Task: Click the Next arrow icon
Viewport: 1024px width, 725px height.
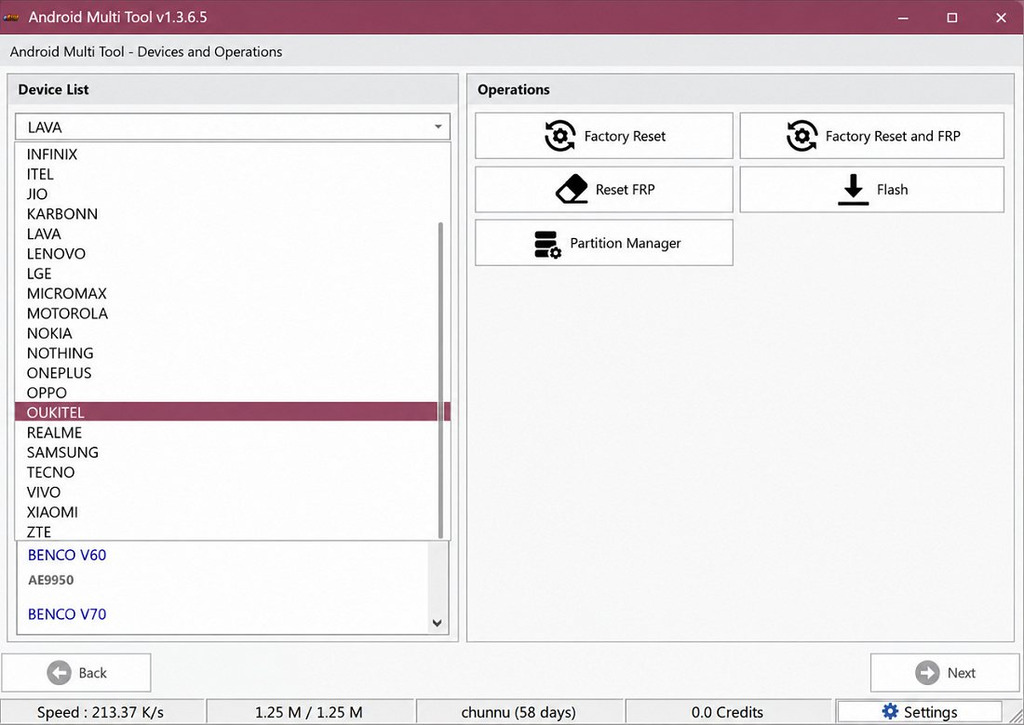Action: tap(927, 673)
